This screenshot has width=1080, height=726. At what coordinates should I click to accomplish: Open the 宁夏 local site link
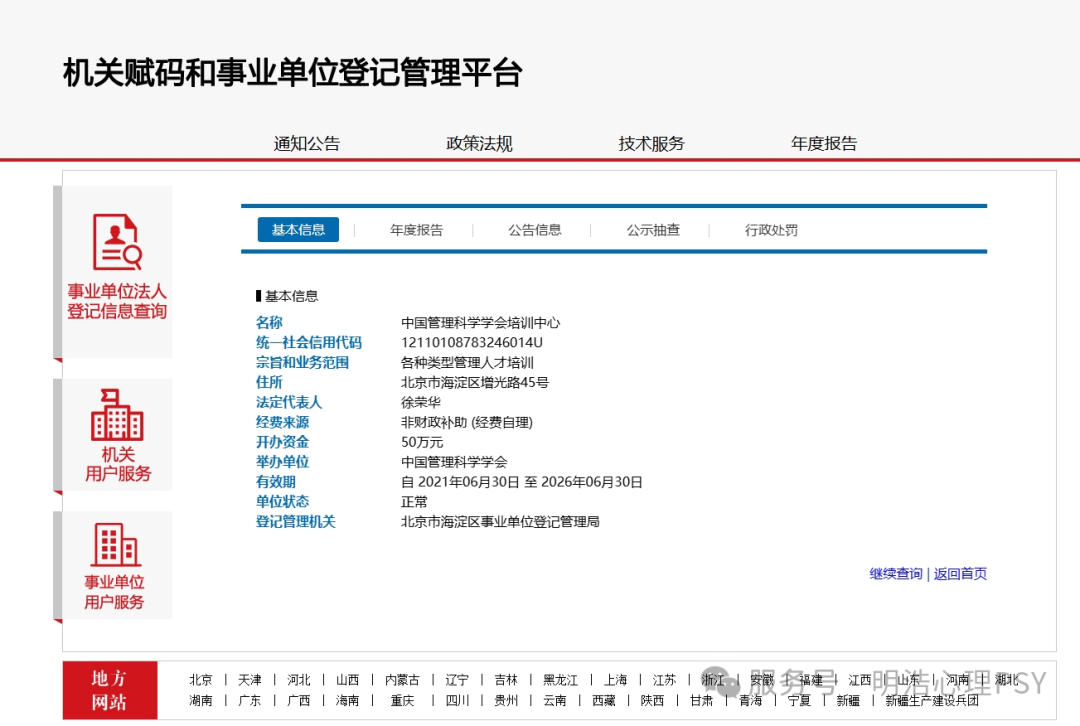coord(799,701)
